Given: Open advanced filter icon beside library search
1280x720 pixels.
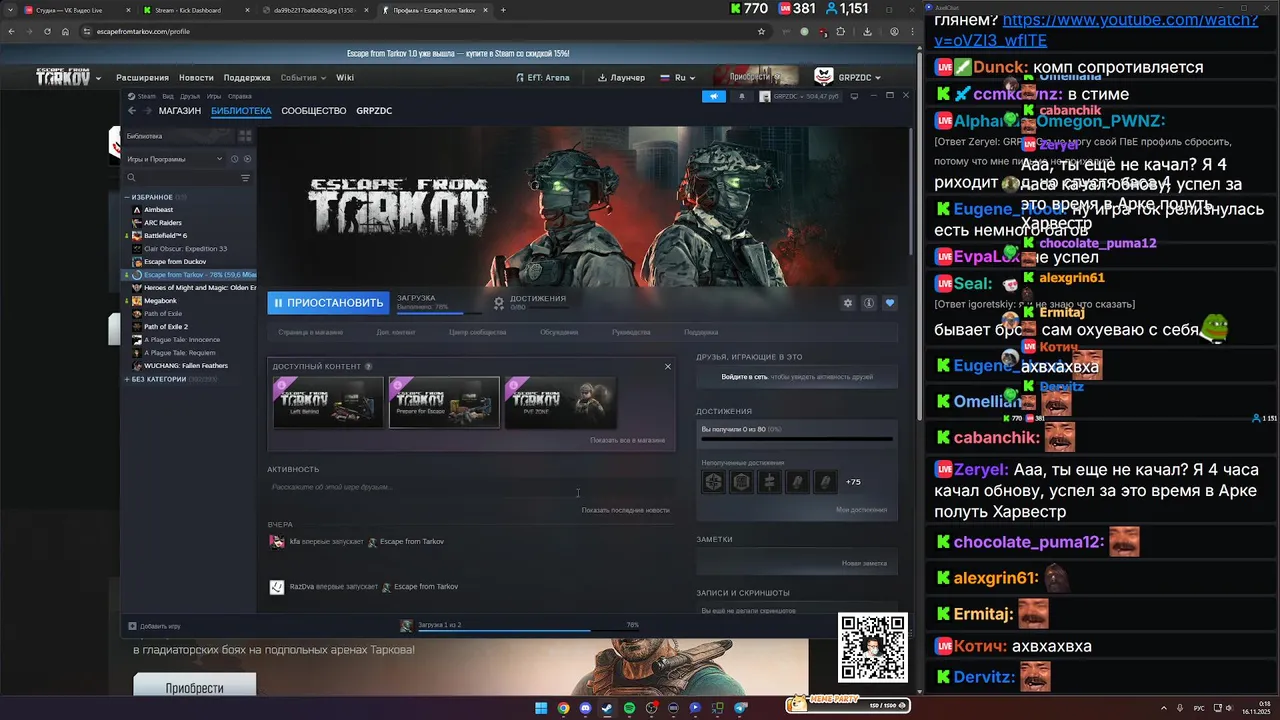Looking at the screenshot, I should point(245,178).
